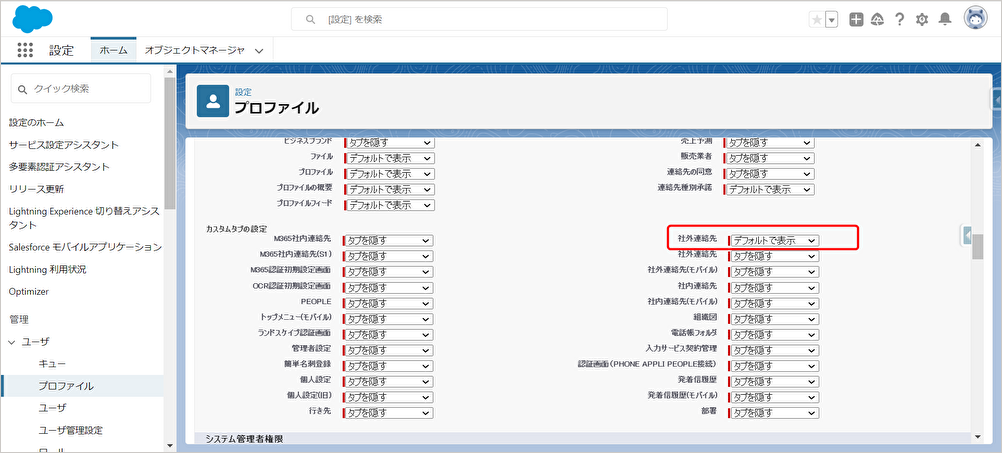Open the help question mark icon
Image resolution: width=1002 pixels, height=453 pixels.
pos(900,20)
